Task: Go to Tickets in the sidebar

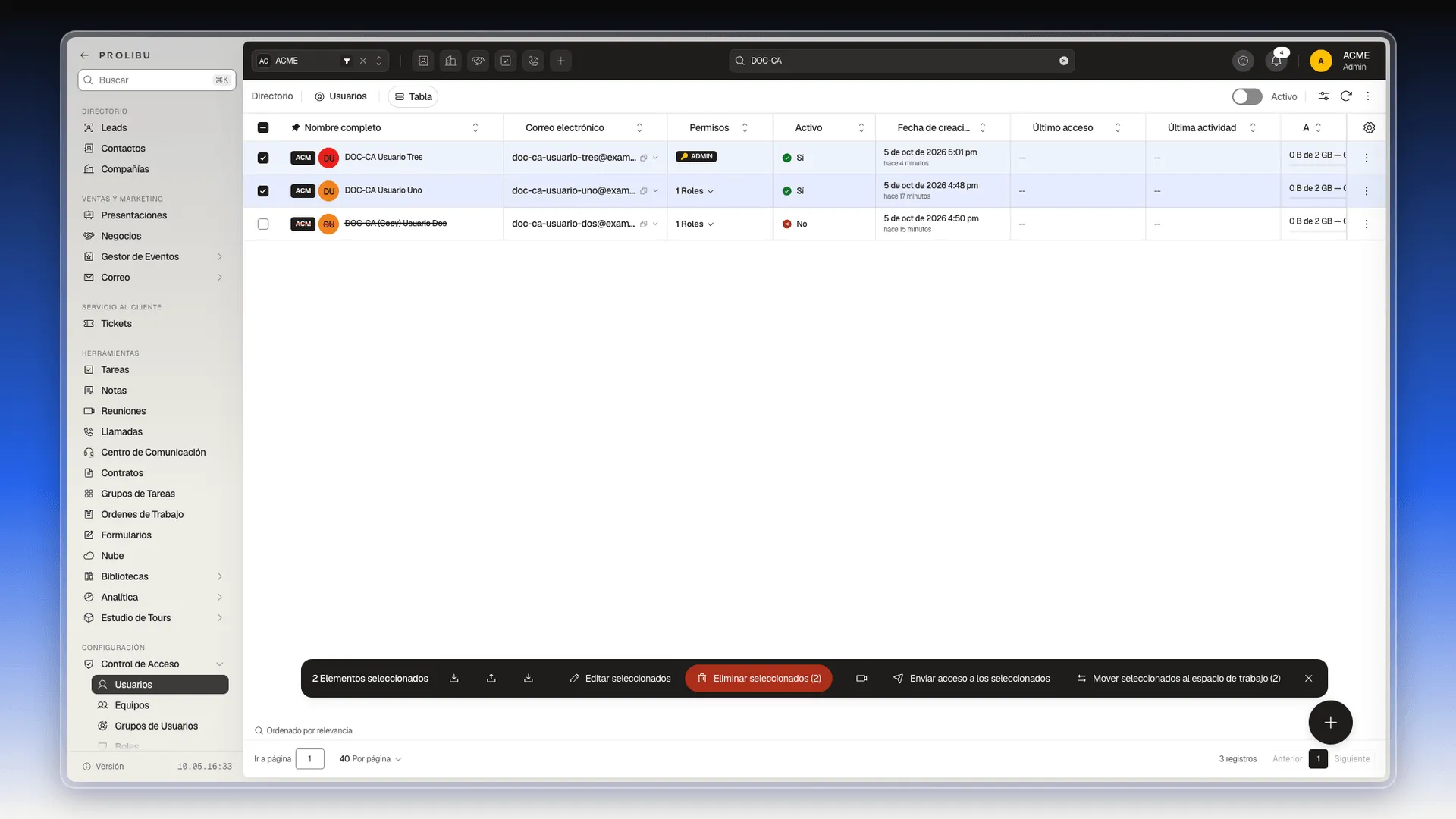Action: pos(116,323)
